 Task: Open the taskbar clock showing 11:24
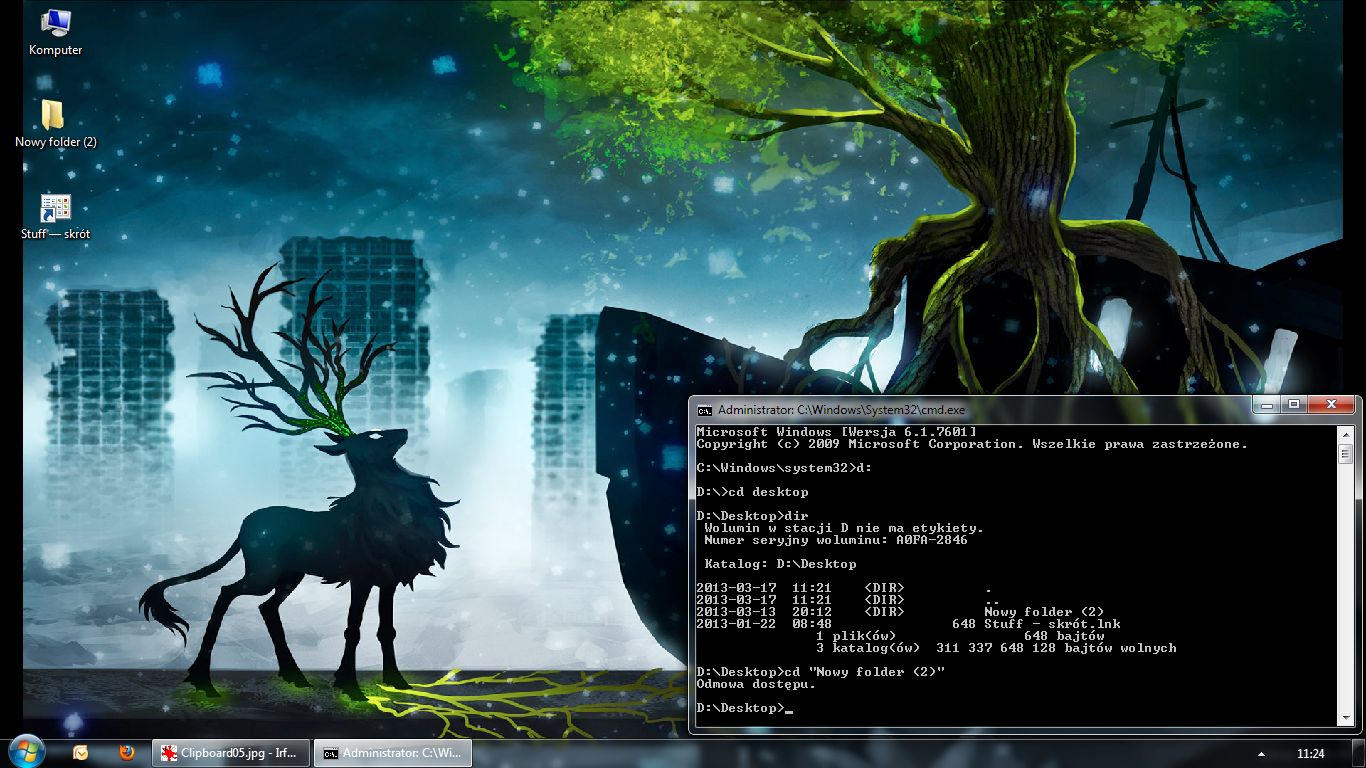point(1310,753)
